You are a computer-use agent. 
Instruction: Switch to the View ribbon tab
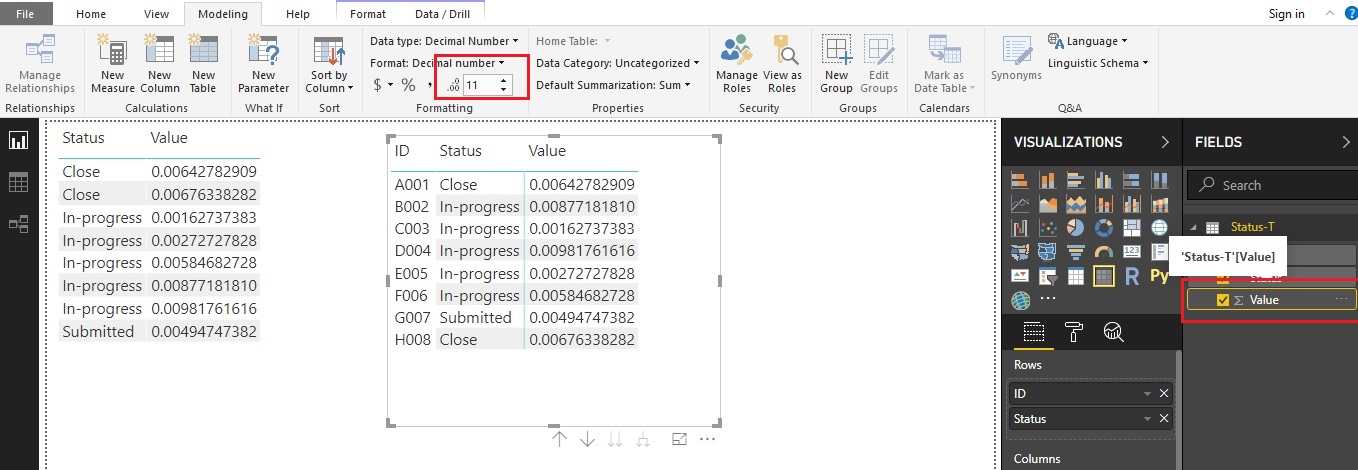tap(157, 14)
